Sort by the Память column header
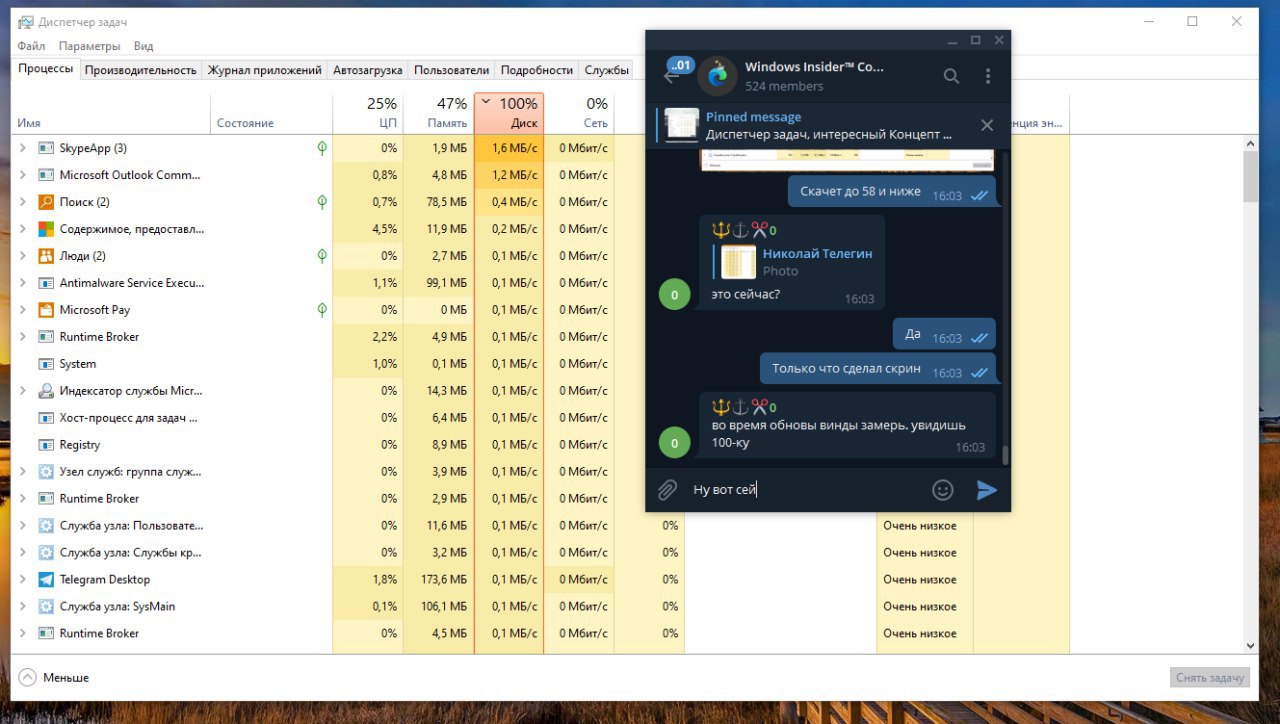1280x724 pixels. (x=438, y=114)
